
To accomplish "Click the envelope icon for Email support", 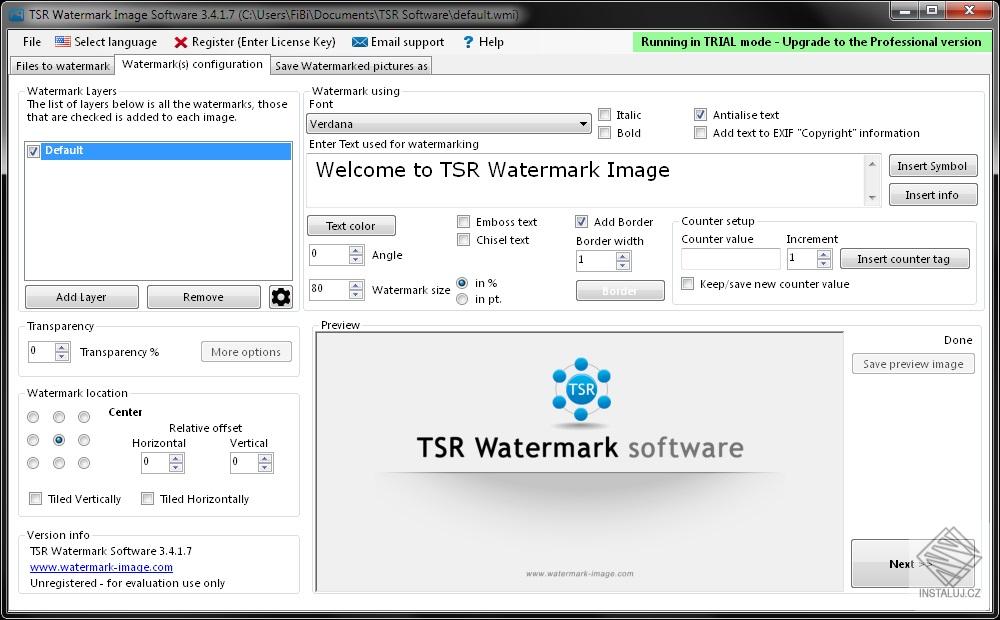I will coord(358,42).
